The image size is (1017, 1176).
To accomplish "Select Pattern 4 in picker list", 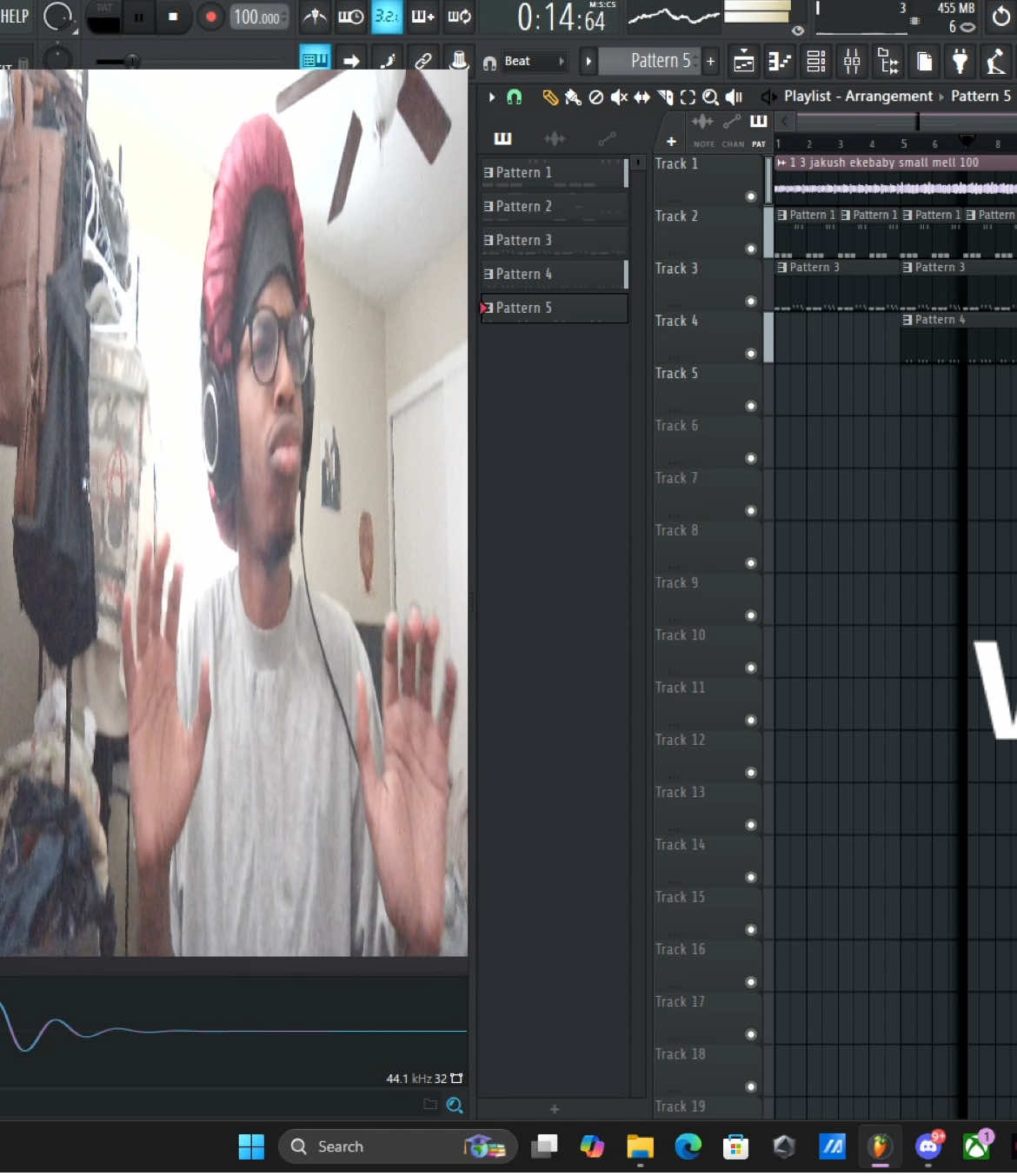I will point(554,275).
